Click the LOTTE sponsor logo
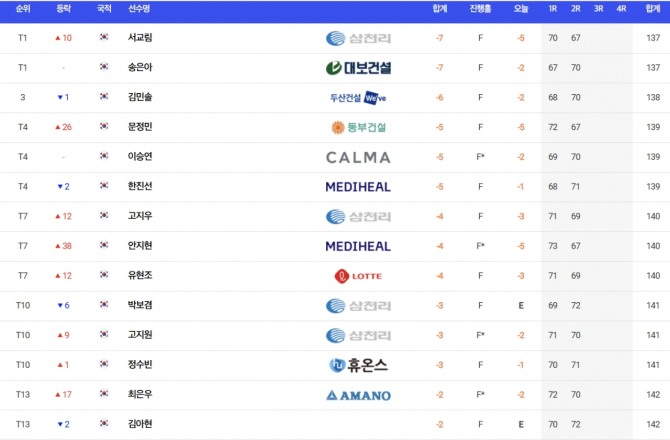670x440 pixels. [358, 276]
